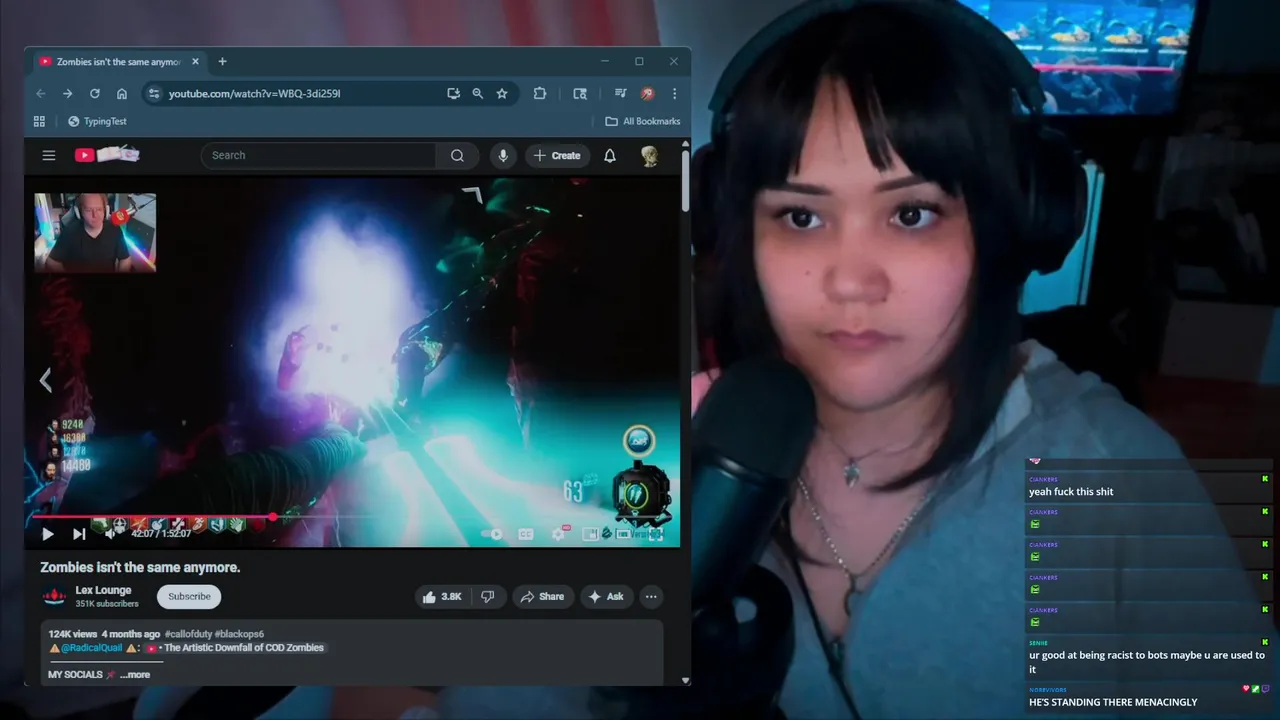Bookmark this page with the star
Image resolution: width=1280 pixels, height=720 pixels.
point(502,93)
